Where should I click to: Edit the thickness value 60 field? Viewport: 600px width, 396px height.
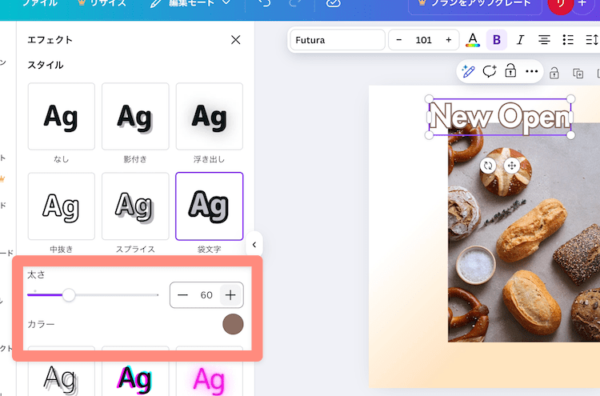pyautogui.click(x=206, y=295)
